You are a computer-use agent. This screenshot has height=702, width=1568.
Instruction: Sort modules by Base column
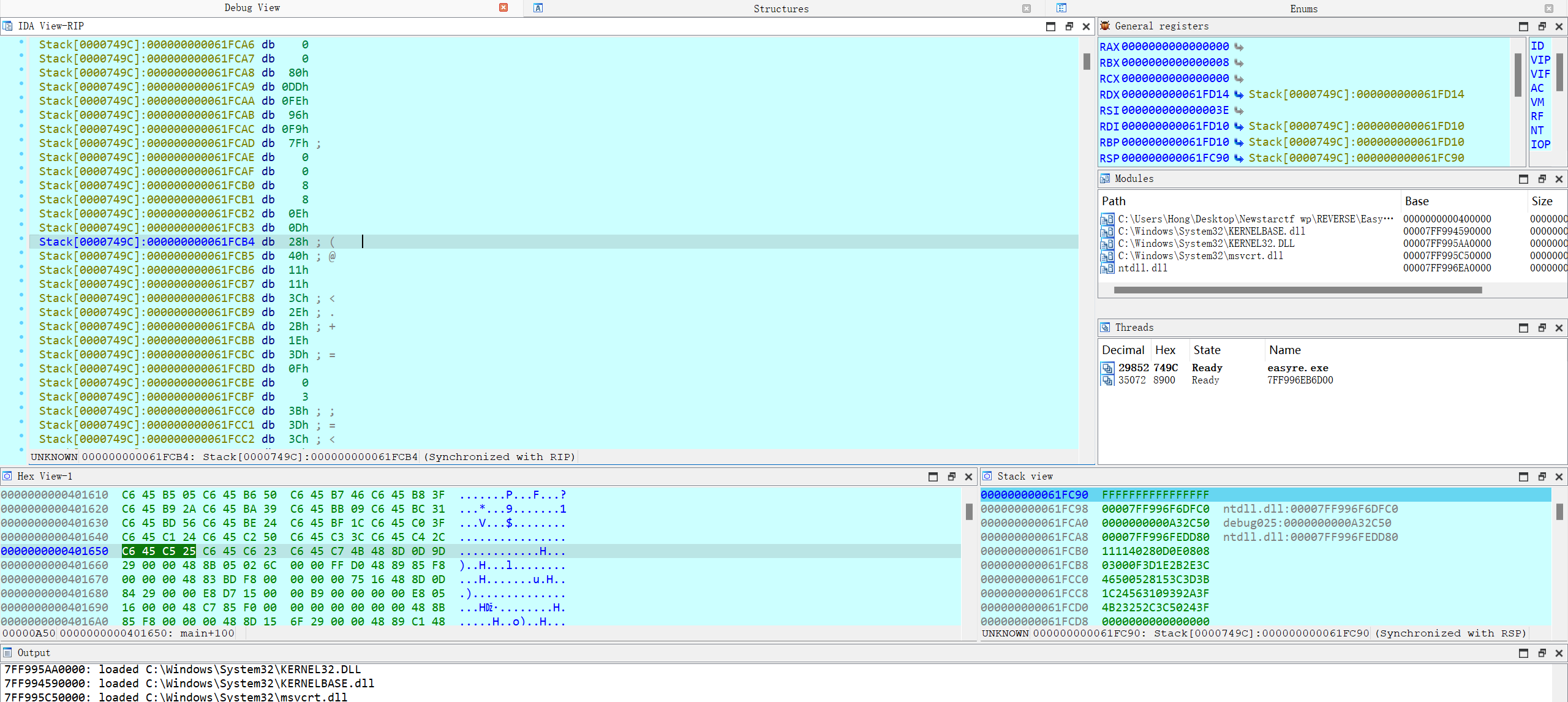(x=1463, y=201)
